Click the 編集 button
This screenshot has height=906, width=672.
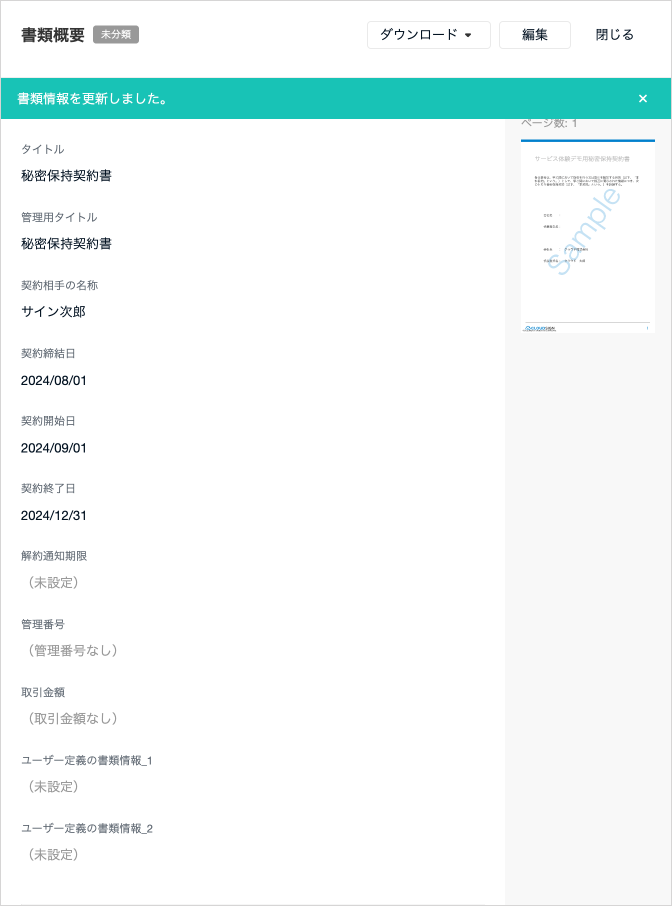pyautogui.click(x=534, y=35)
